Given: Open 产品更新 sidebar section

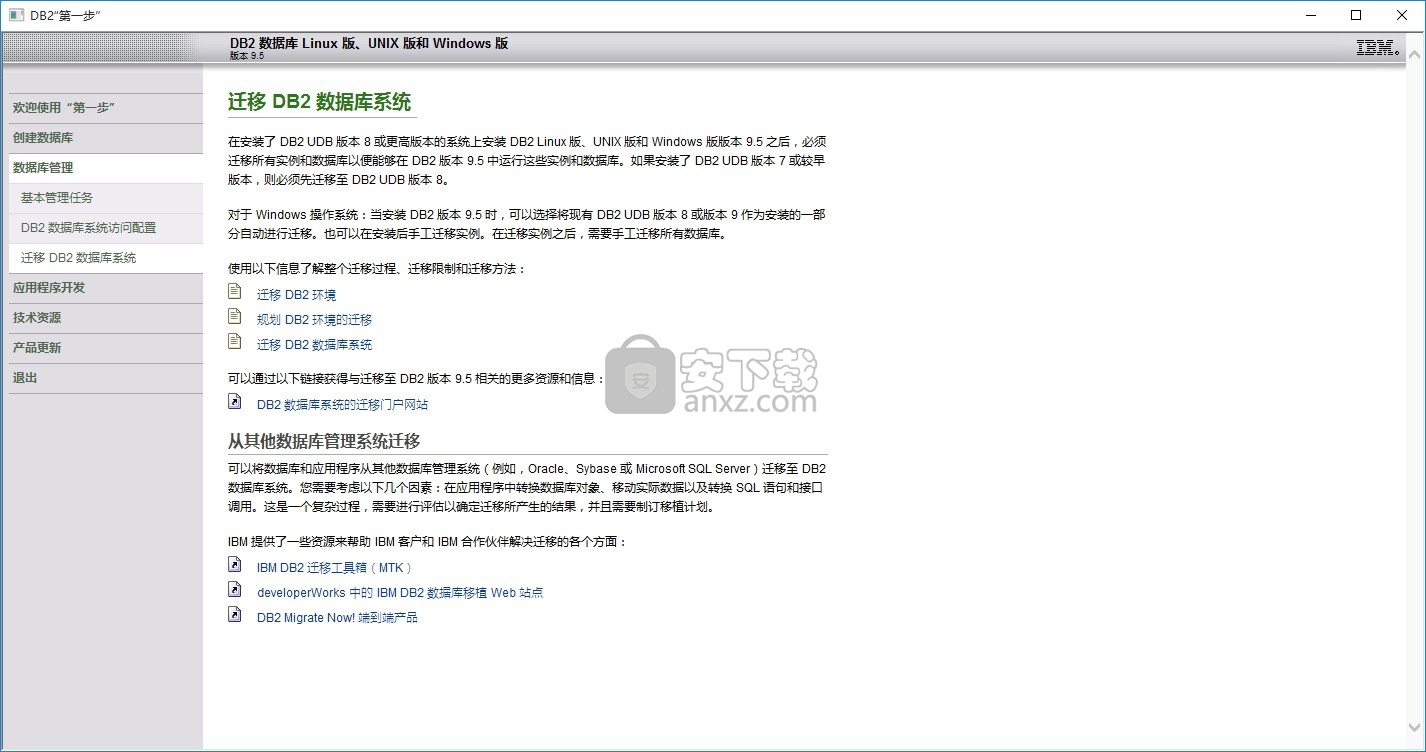Looking at the screenshot, I should click(106, 348).
